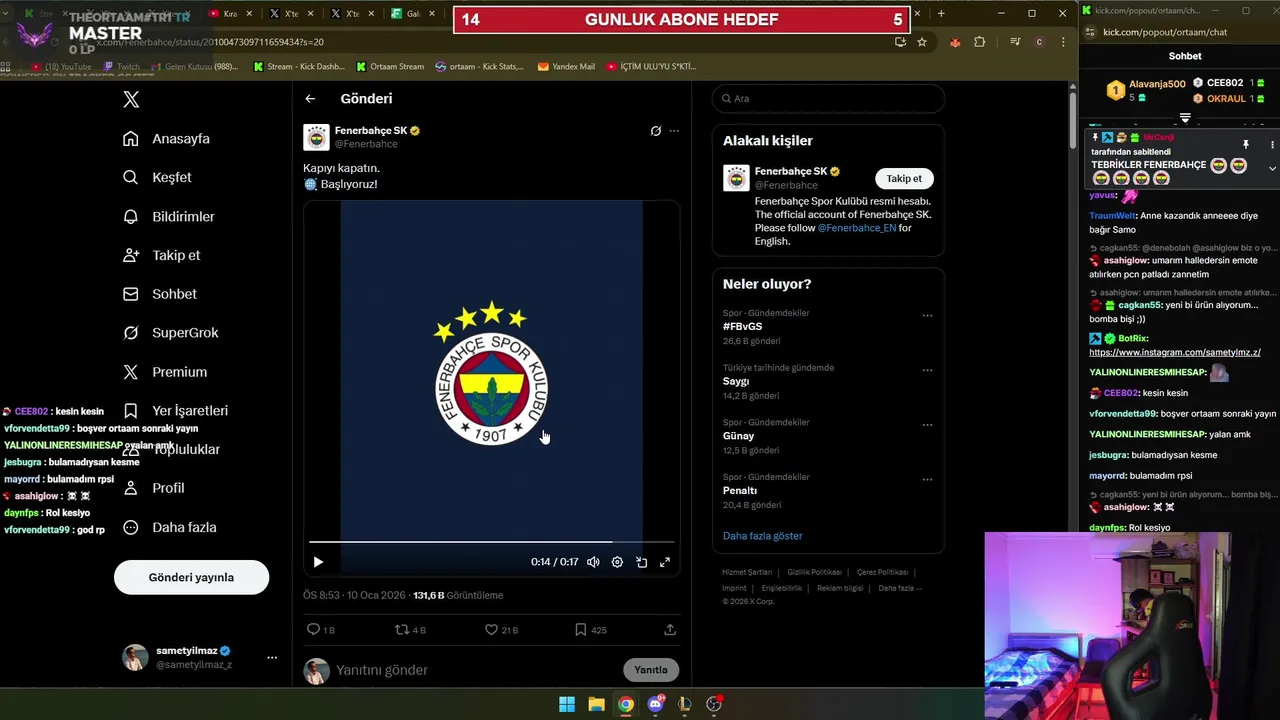Open Premium X icon
Viewport: 1280px width, 720px height.
131,372
